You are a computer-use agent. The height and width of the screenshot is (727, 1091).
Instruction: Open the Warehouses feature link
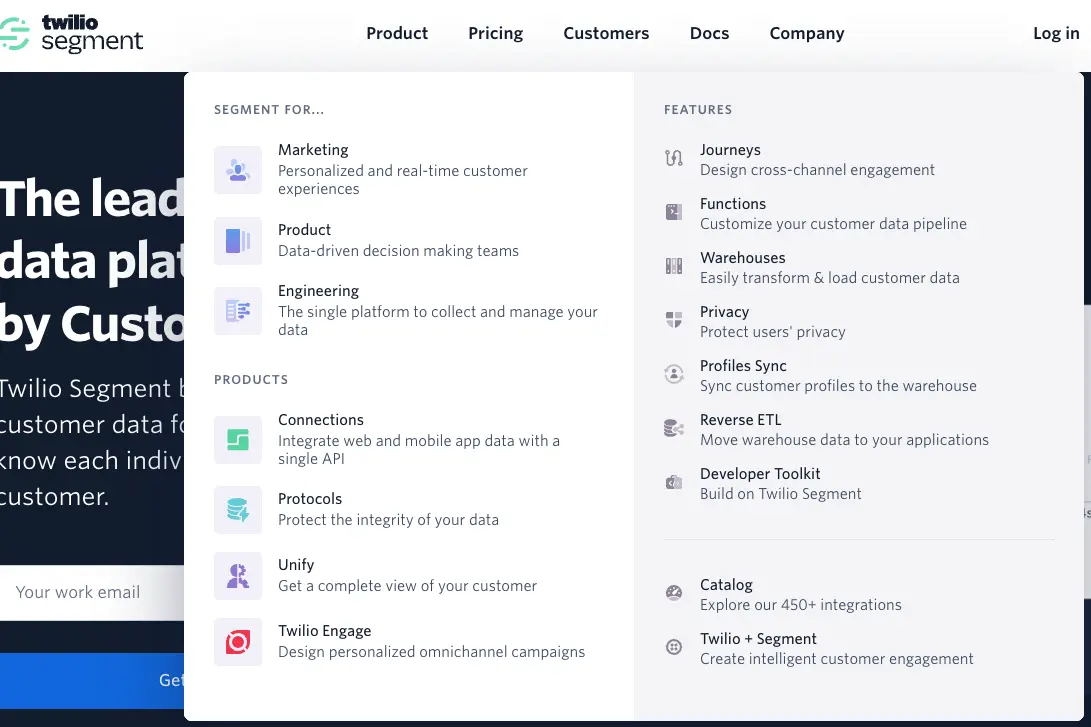click(x=743, y=258)
